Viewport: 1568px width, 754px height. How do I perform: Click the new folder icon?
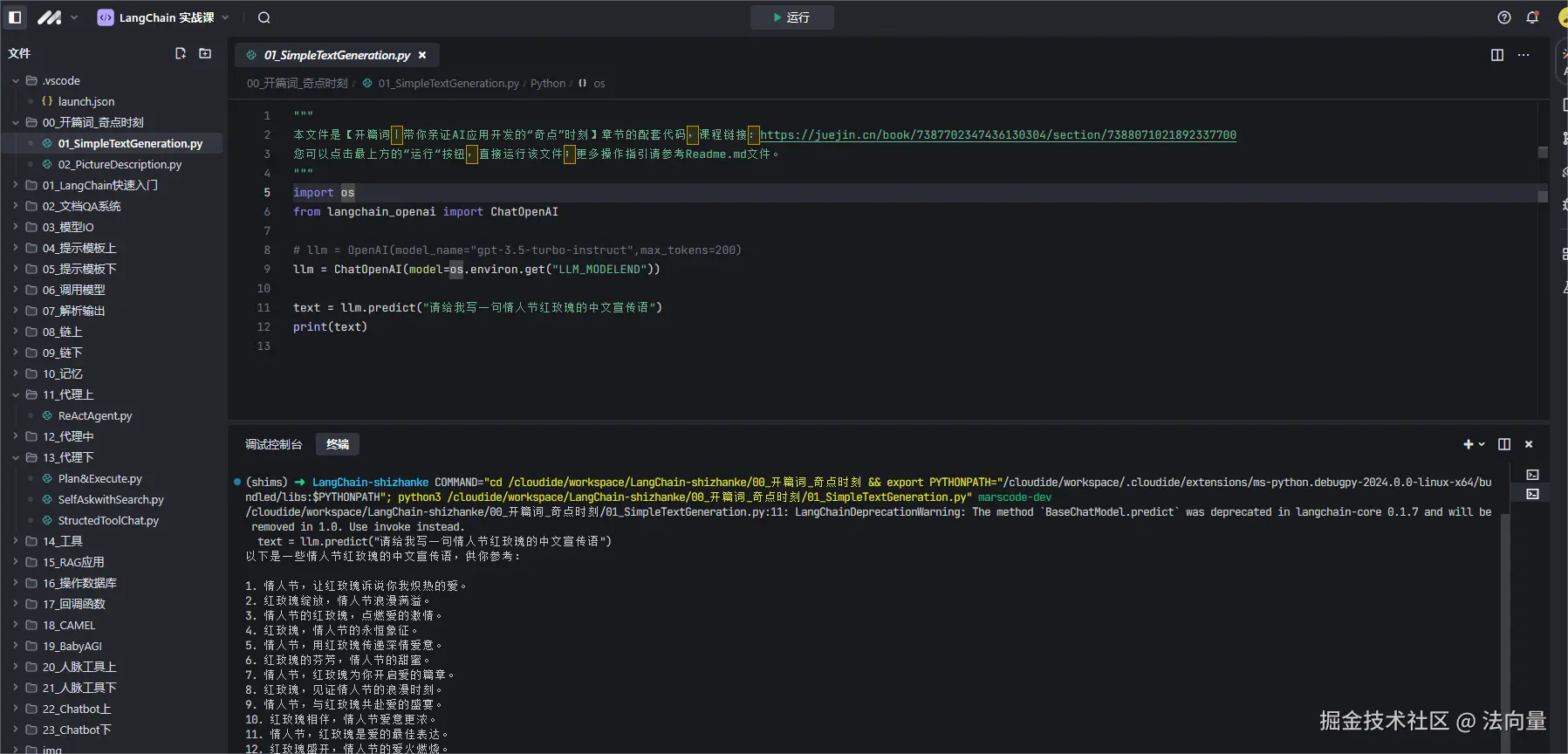pos(205,53)
